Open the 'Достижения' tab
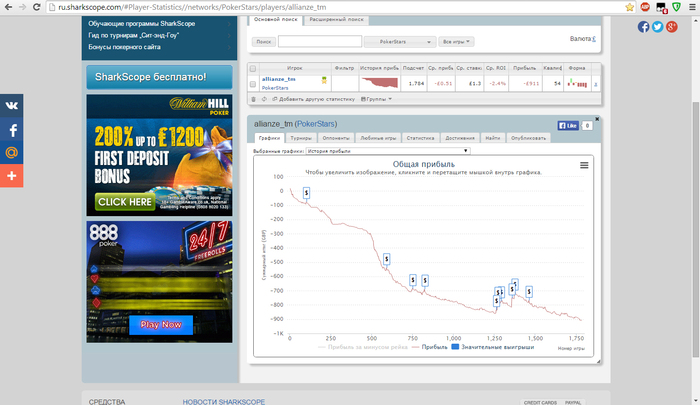Screen dimensions: 700x405 pos(460,138)
